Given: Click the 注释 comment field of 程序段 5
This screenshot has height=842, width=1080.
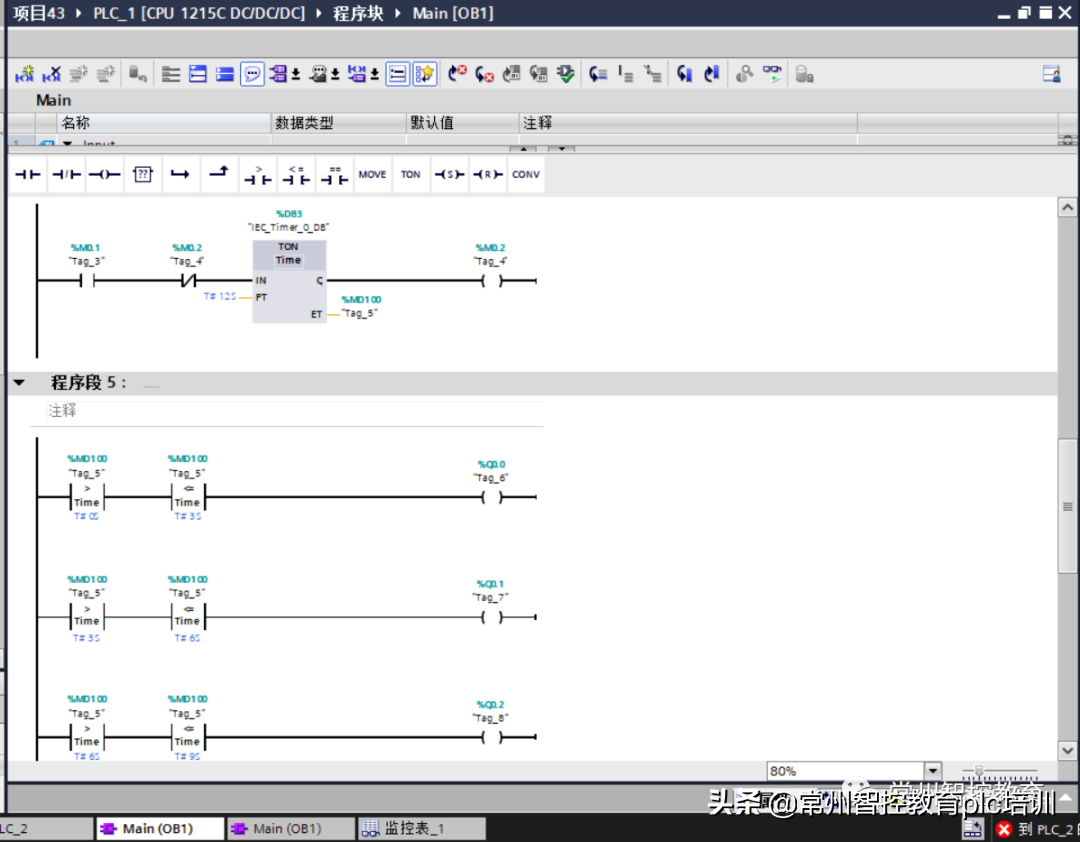Looking at the screenshot, I should [290, 411].
